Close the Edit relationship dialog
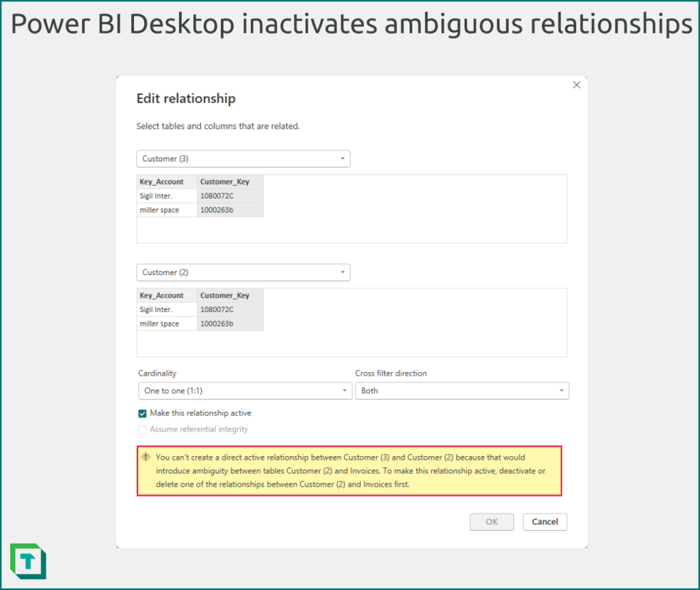Viewport: 700px width, 590px height. pyautogui.click(x=576, y=85)
